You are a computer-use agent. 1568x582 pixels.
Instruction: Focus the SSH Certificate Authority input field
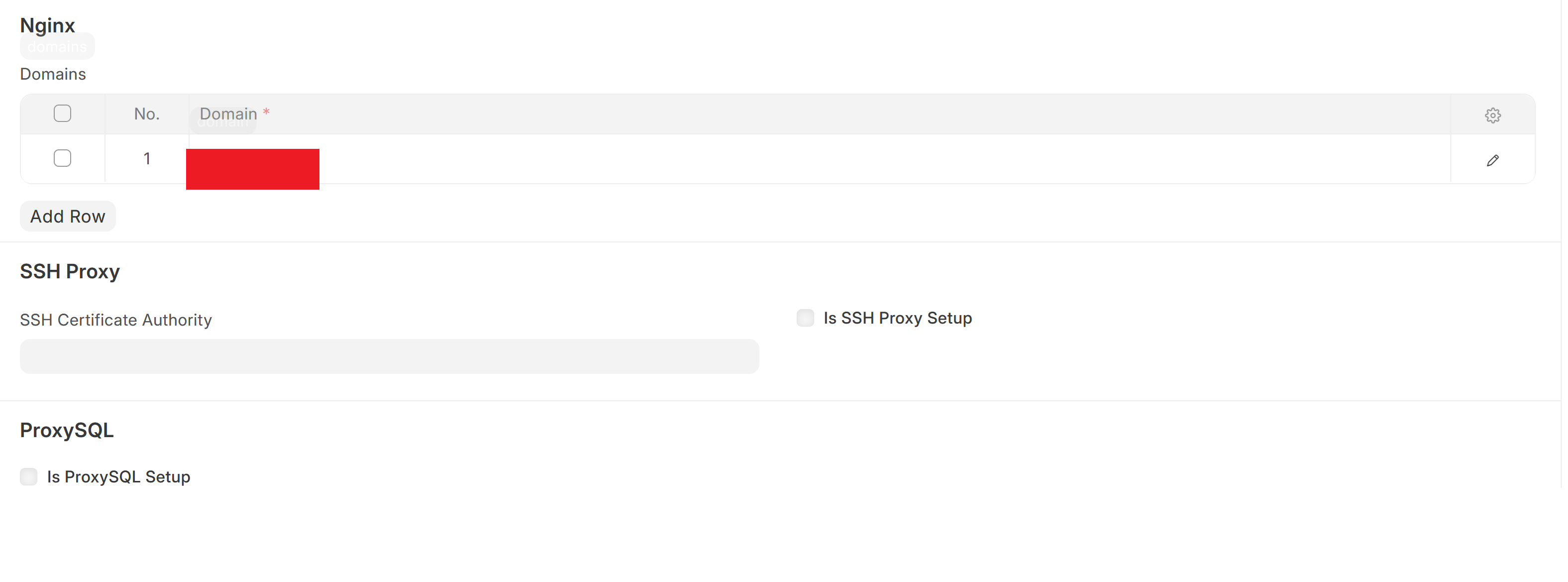[389, 356]
